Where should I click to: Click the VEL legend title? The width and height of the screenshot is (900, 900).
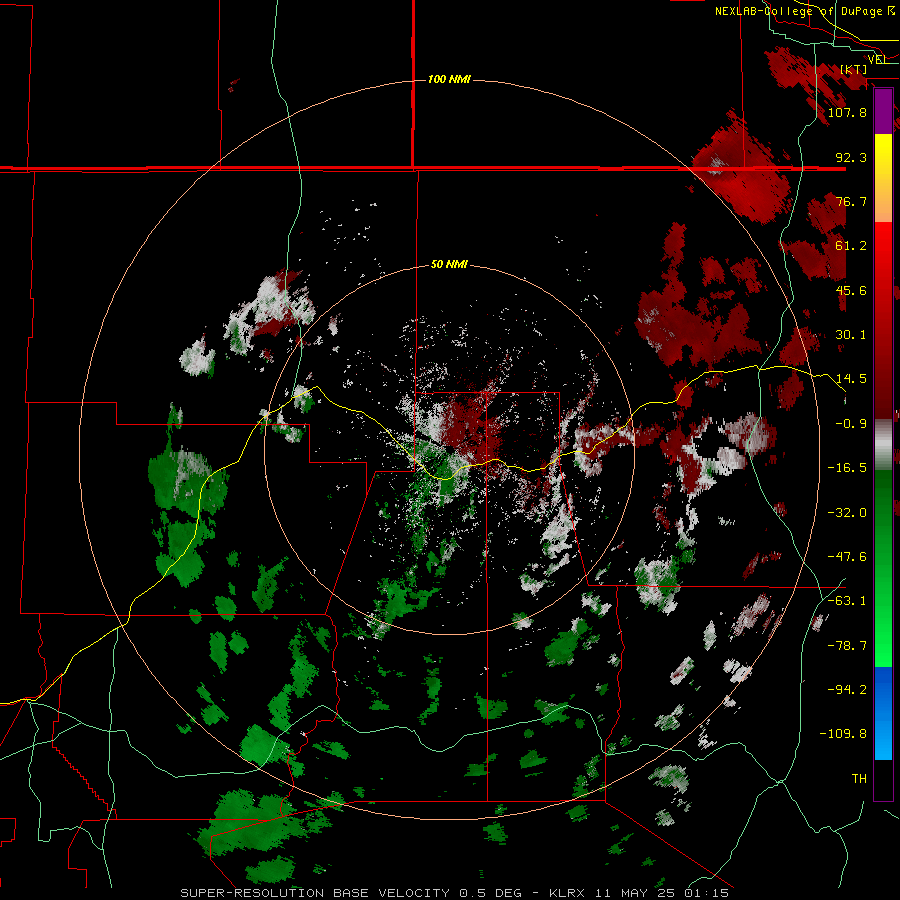click(x=878, y=59)
